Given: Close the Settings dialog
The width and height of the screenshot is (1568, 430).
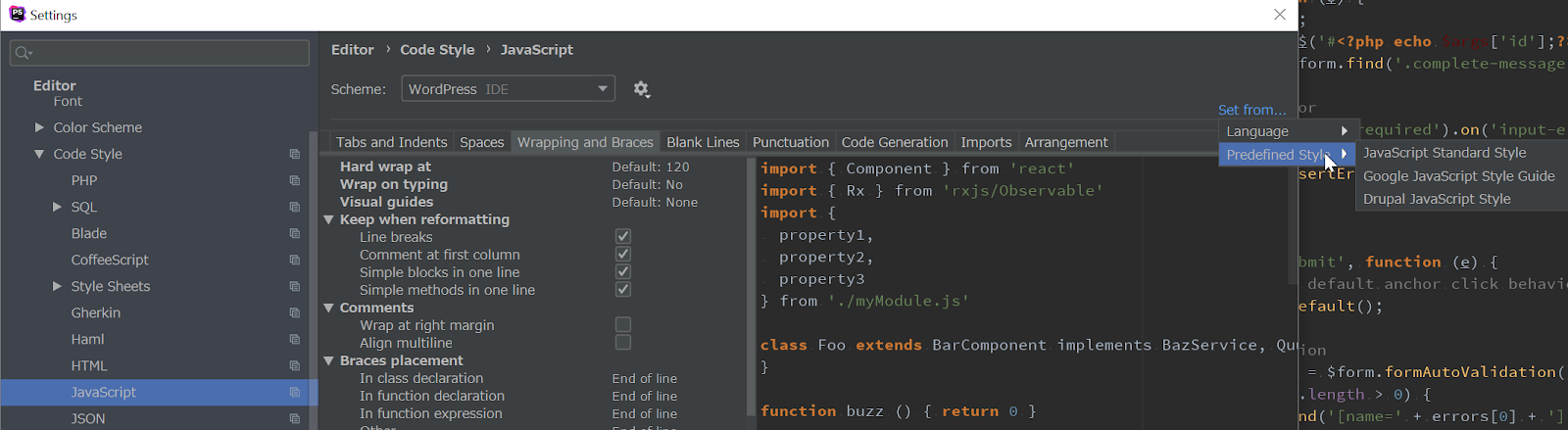Looking at the screenshot, I should (1280, 15).
